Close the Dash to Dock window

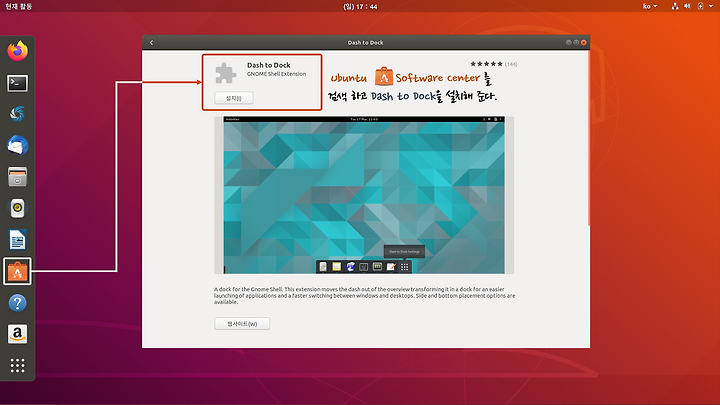(584, 42)
